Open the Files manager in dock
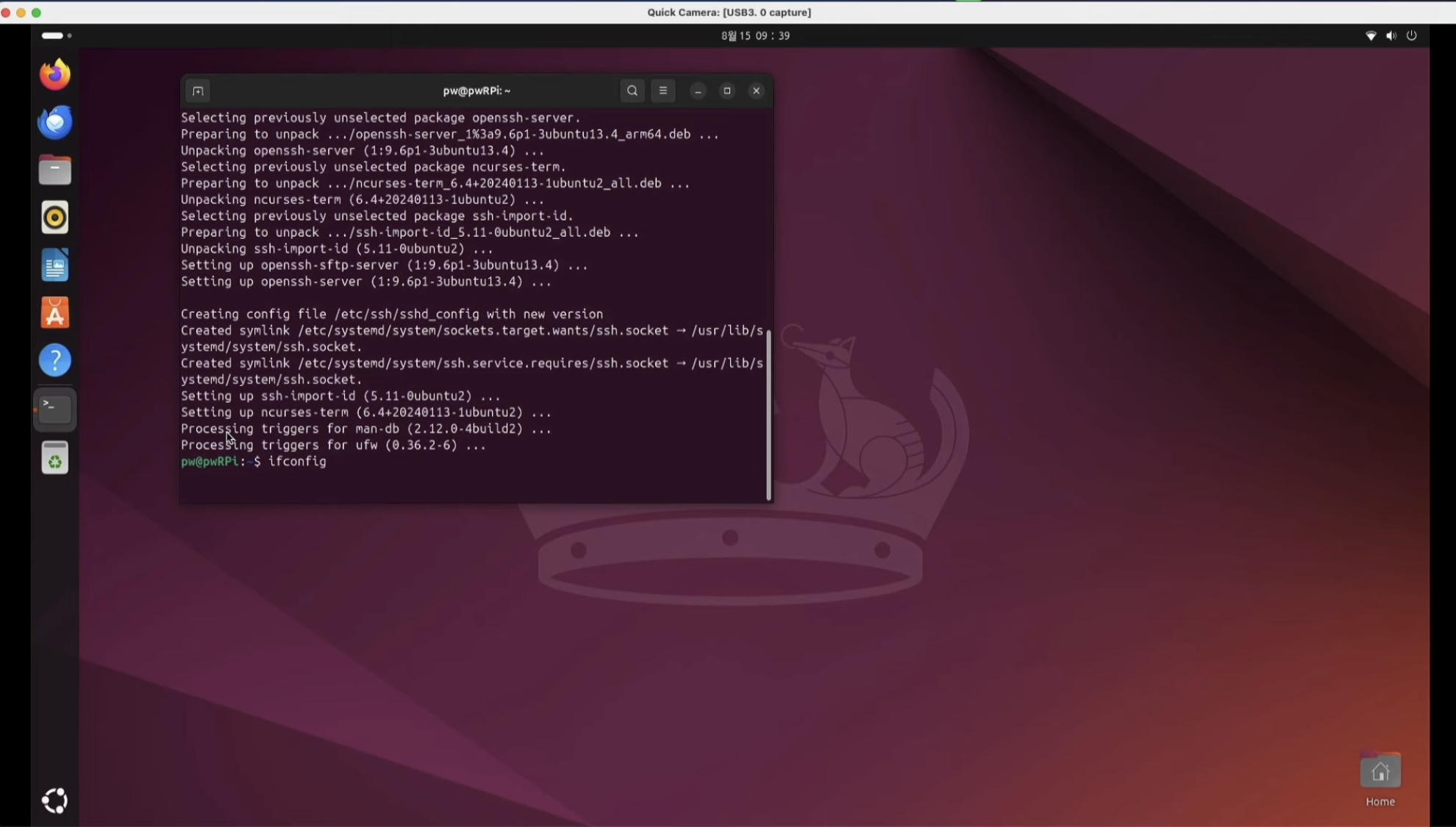The image size is (1456, 827). [55, 171]
